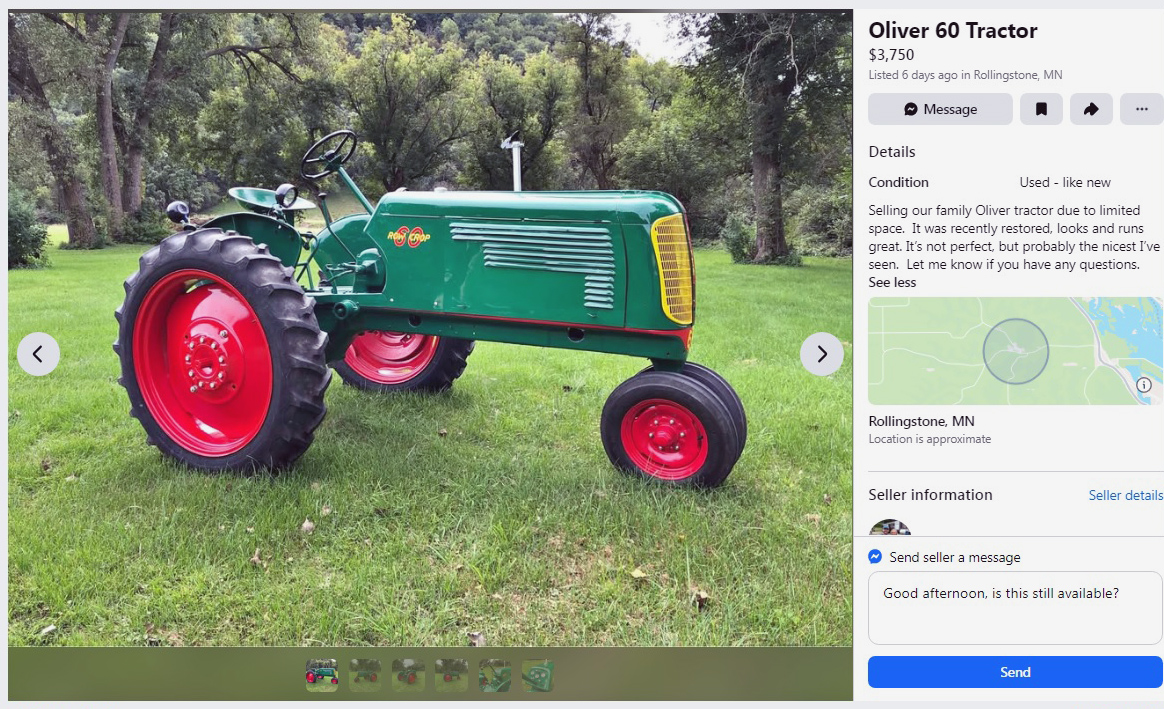Select the sixth photo thumbnail
The height and width of the screenshot is (709, 1164).
click(x=537, y=675)
